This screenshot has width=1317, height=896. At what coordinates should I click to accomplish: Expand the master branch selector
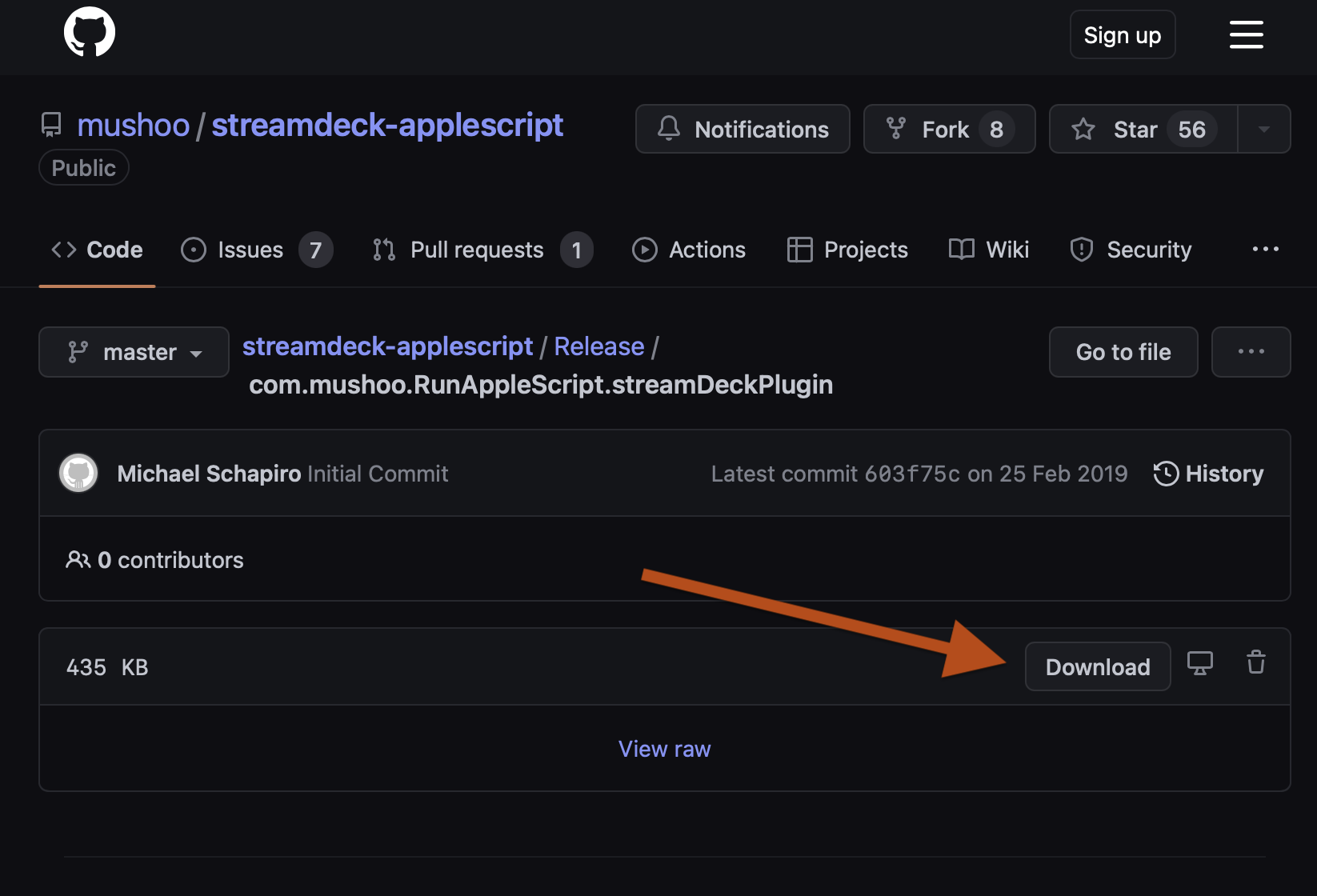coord(134,352)
